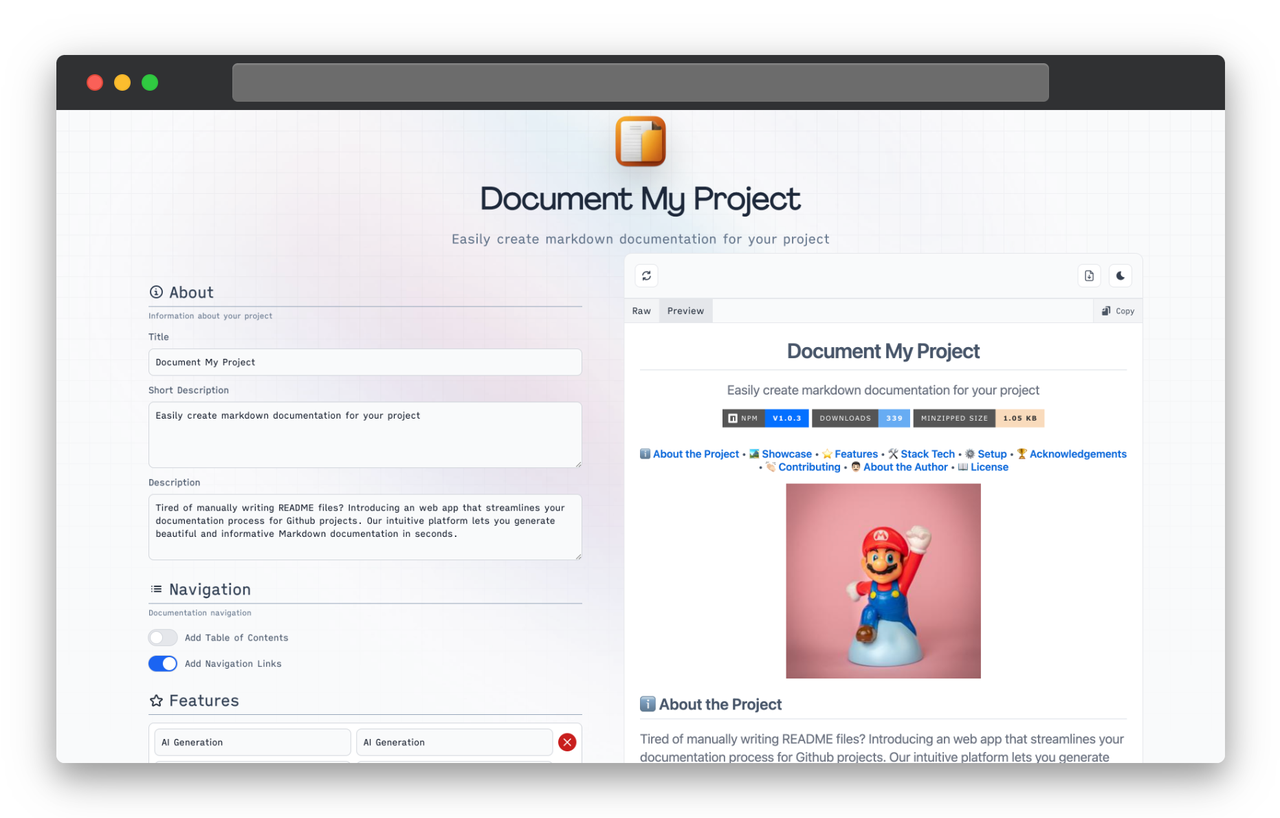The image size is (1280, 818).
Task: Select the Preview tab
Action: tap(685, 310)
